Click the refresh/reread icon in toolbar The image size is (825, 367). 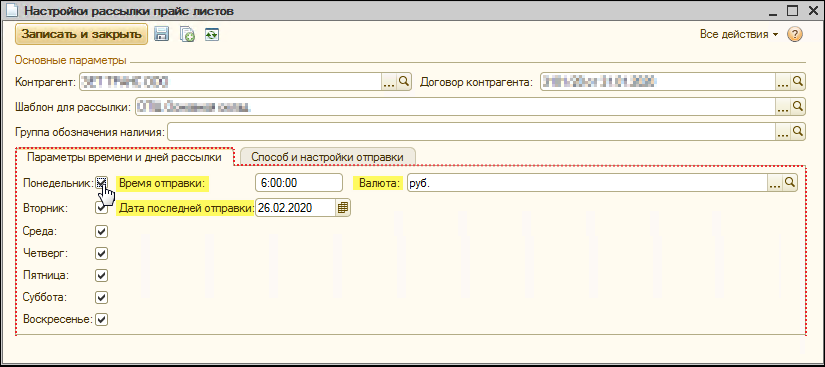(x=213, y=35)
